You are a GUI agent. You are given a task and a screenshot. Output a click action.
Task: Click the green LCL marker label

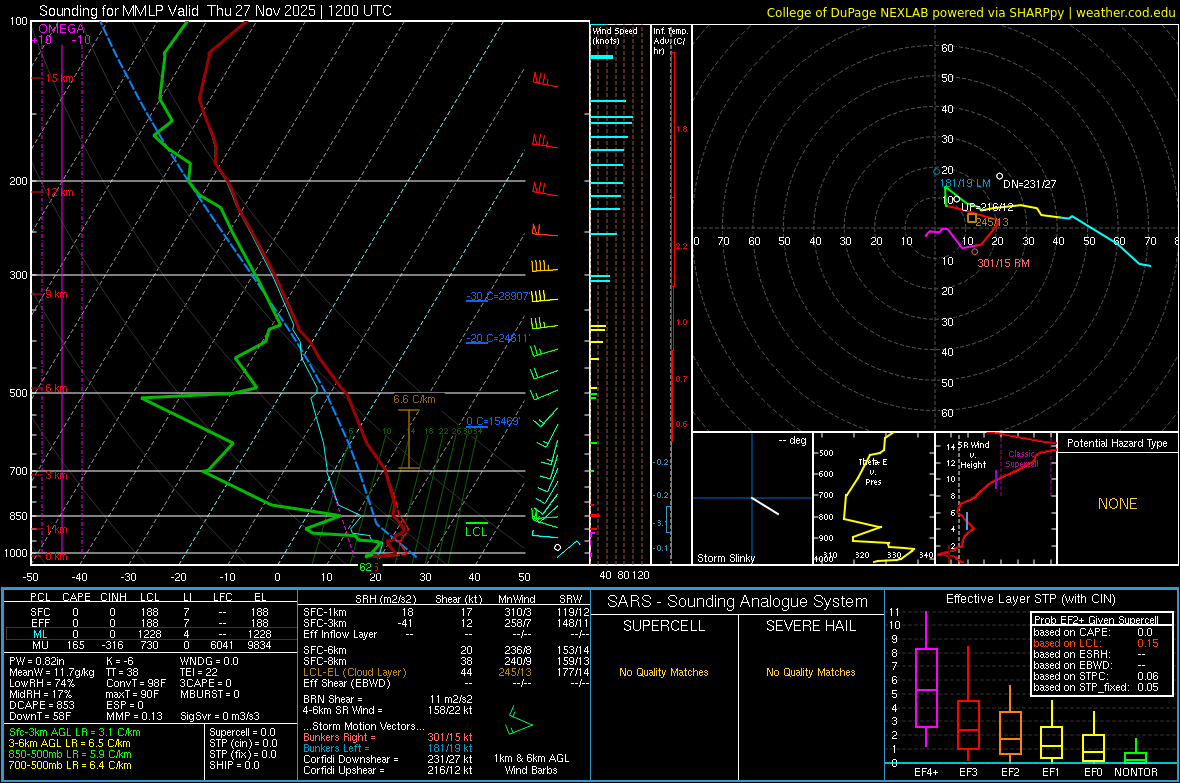click(x=476, y=532)
